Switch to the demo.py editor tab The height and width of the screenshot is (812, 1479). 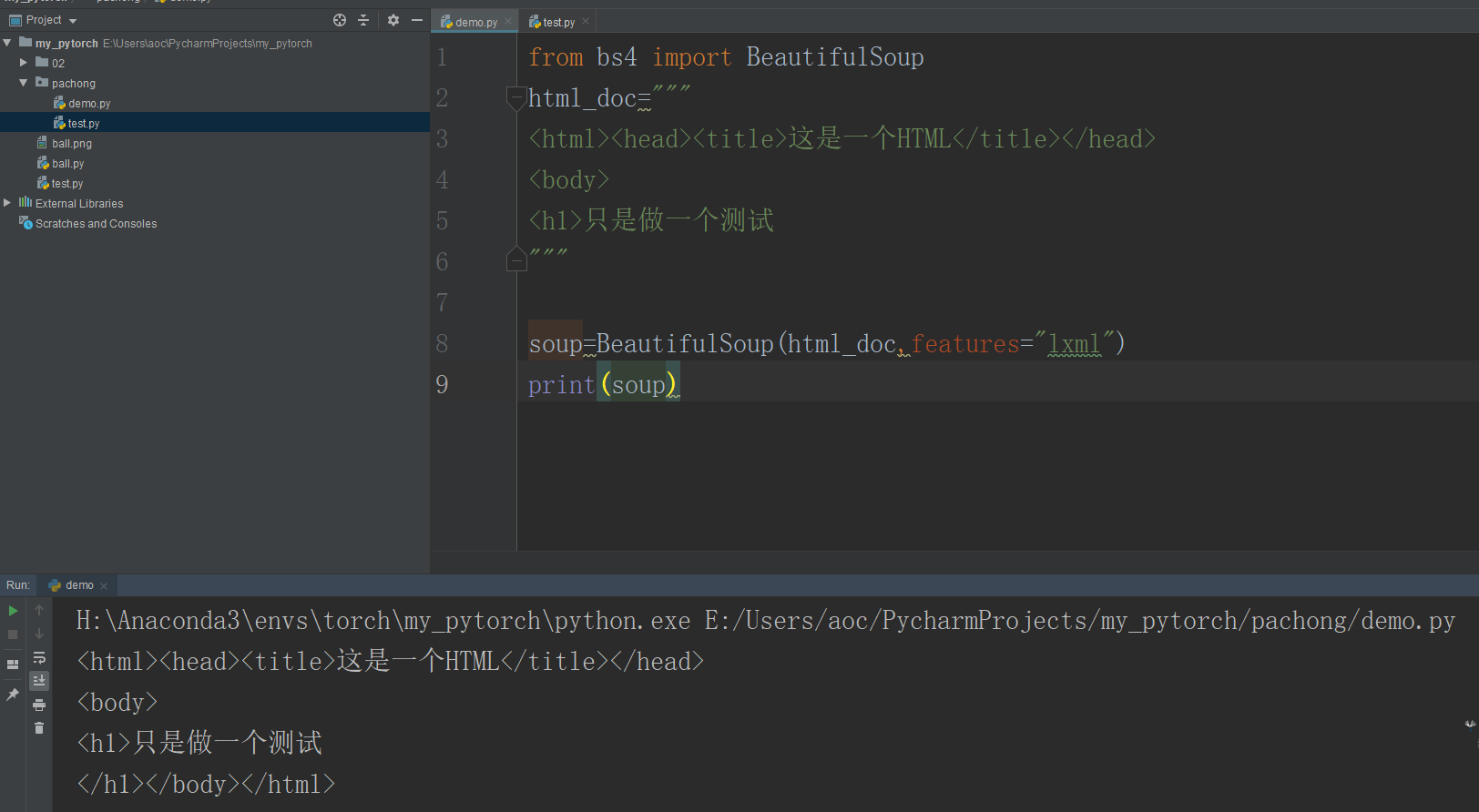(x=476, y=22)
